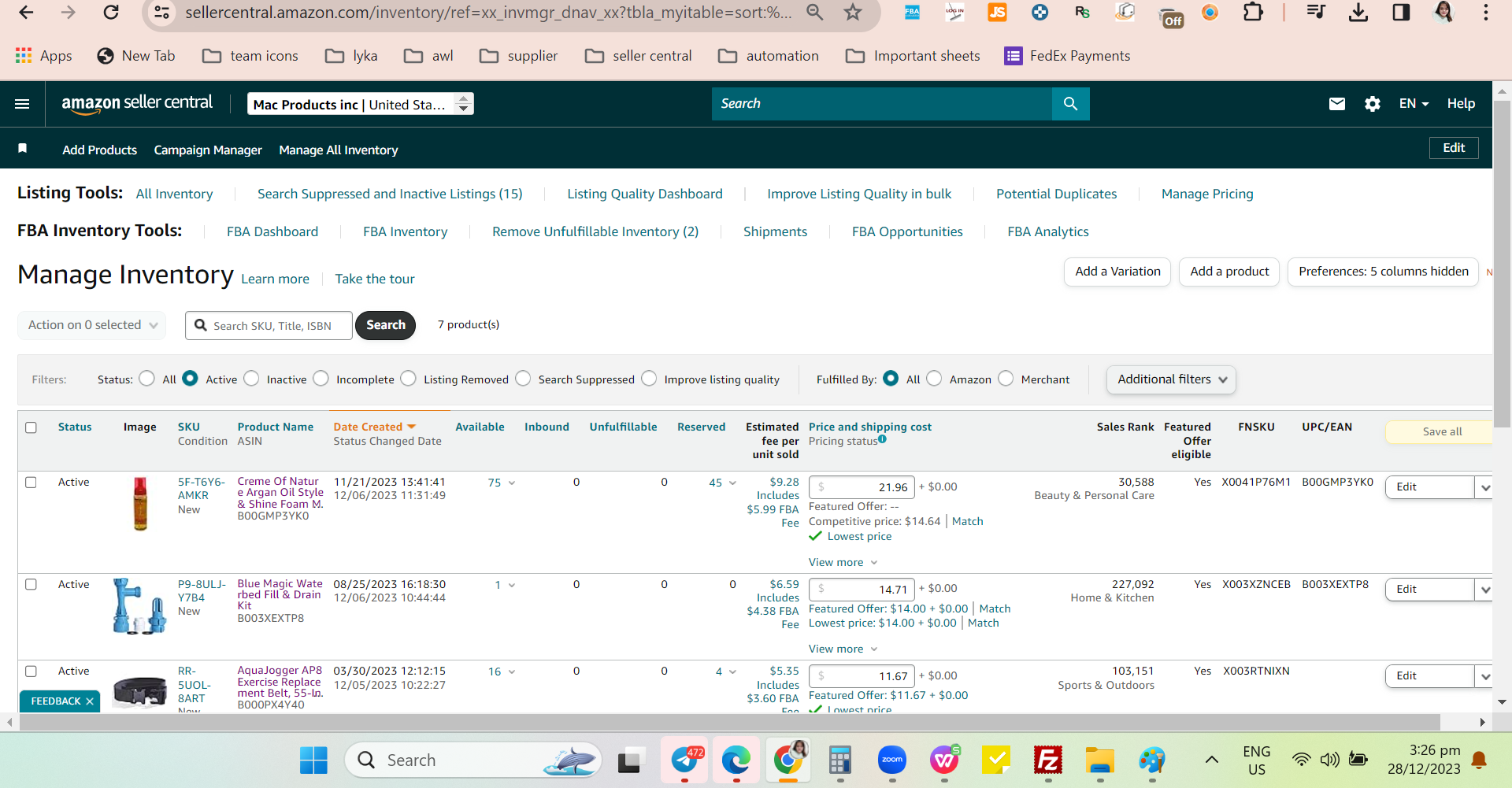
Task: Open the Calculator app in the taskbar
Action: (840, 760)
